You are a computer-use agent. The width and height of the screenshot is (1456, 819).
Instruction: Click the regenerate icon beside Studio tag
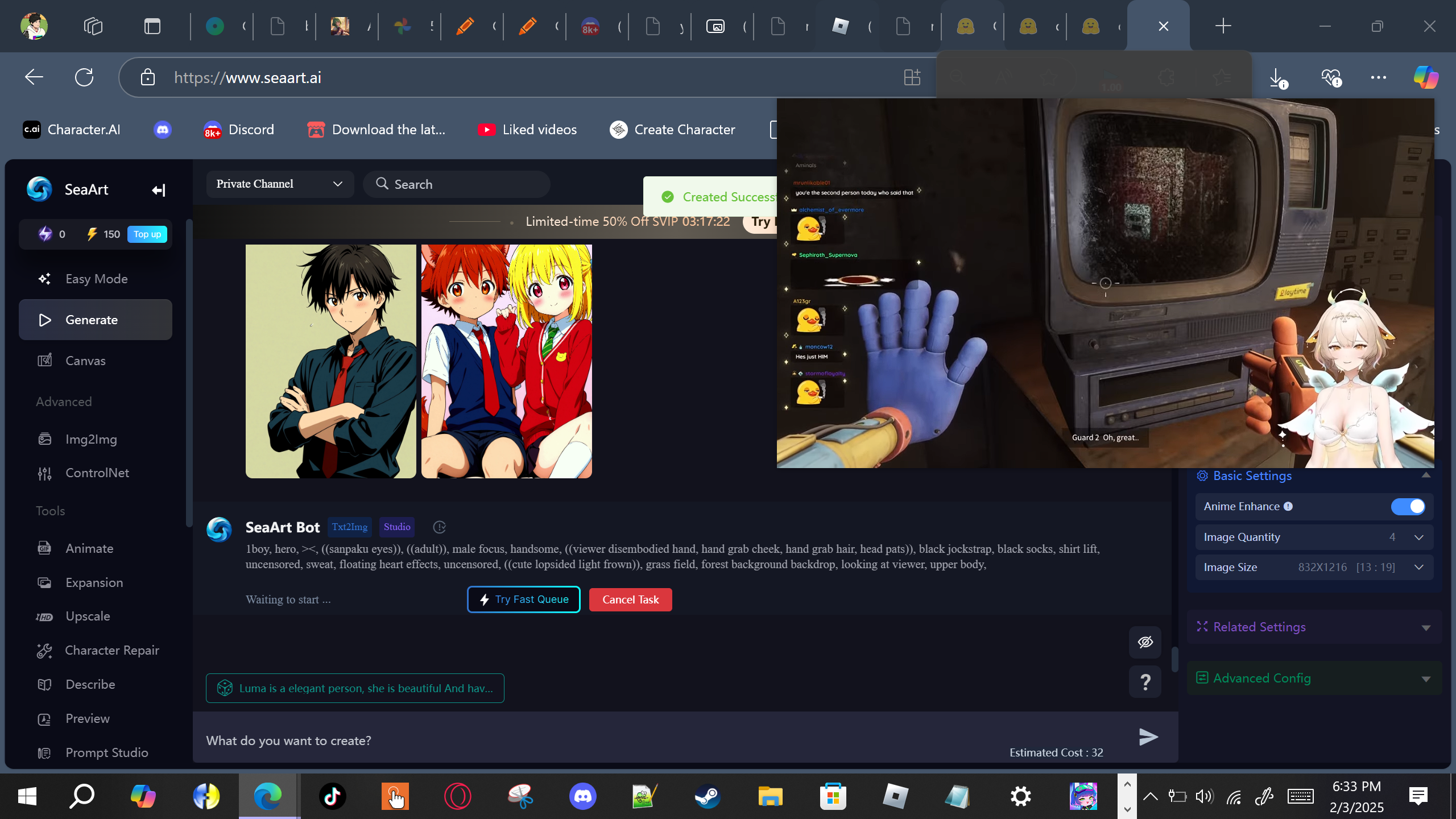[x=439, y=527]
